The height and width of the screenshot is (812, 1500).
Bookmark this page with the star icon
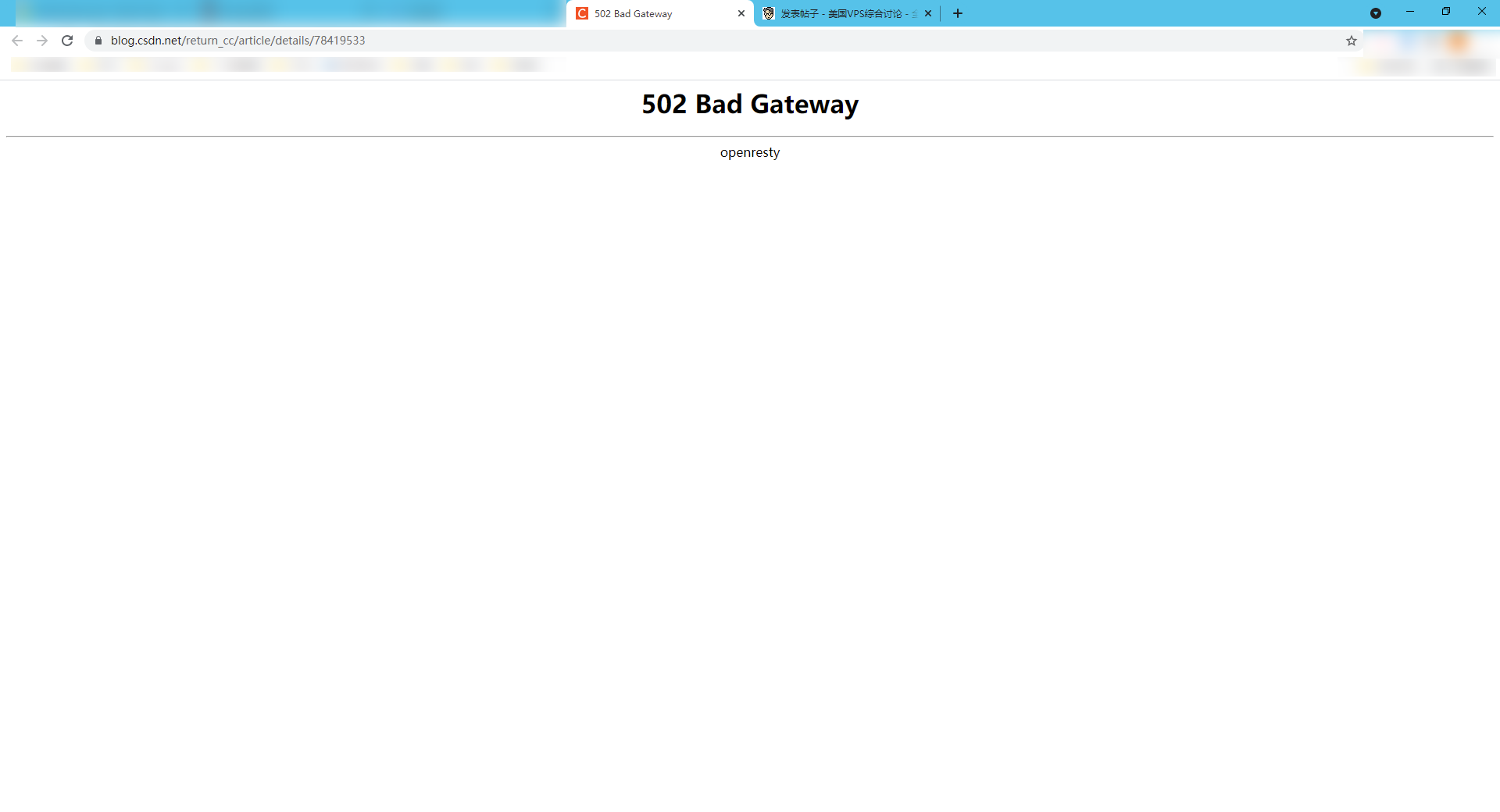pos(1352,41)
